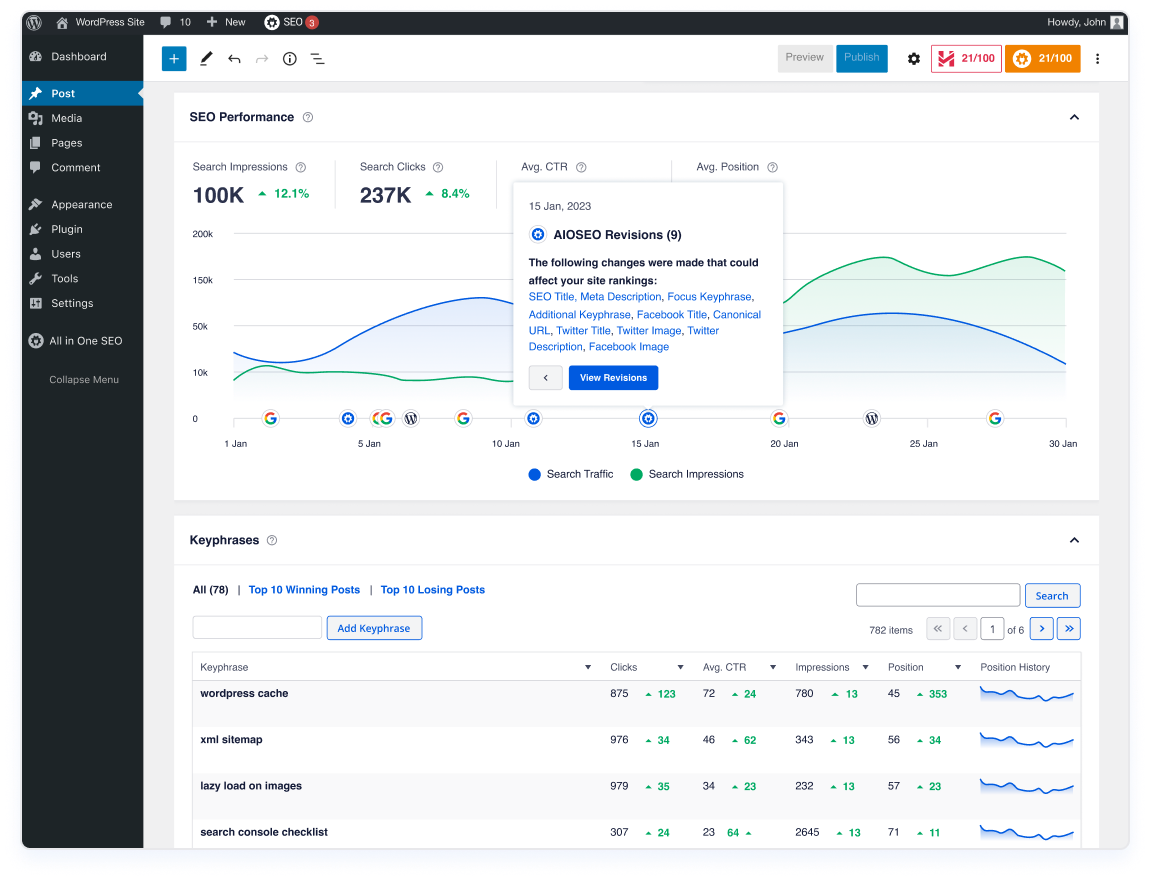This screenshot has height=880, width=1150.
Task: Select the pencil edit tool icon
Action: pyautogui.click(x=206, y=59)
